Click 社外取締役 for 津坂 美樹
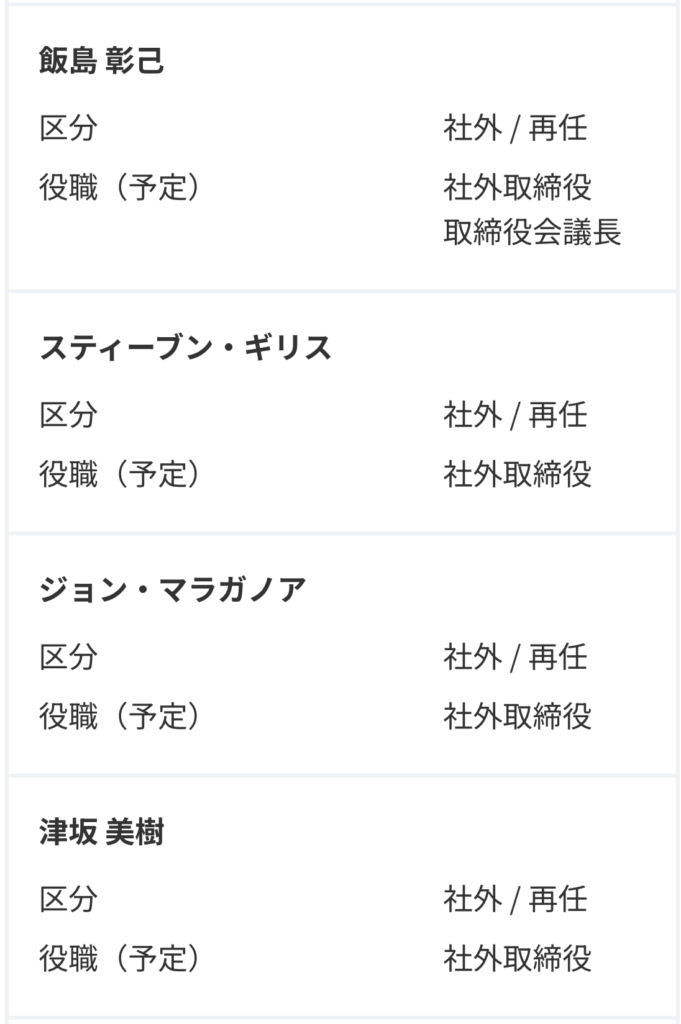This screenshot has width=681, height=1024. 517,958
